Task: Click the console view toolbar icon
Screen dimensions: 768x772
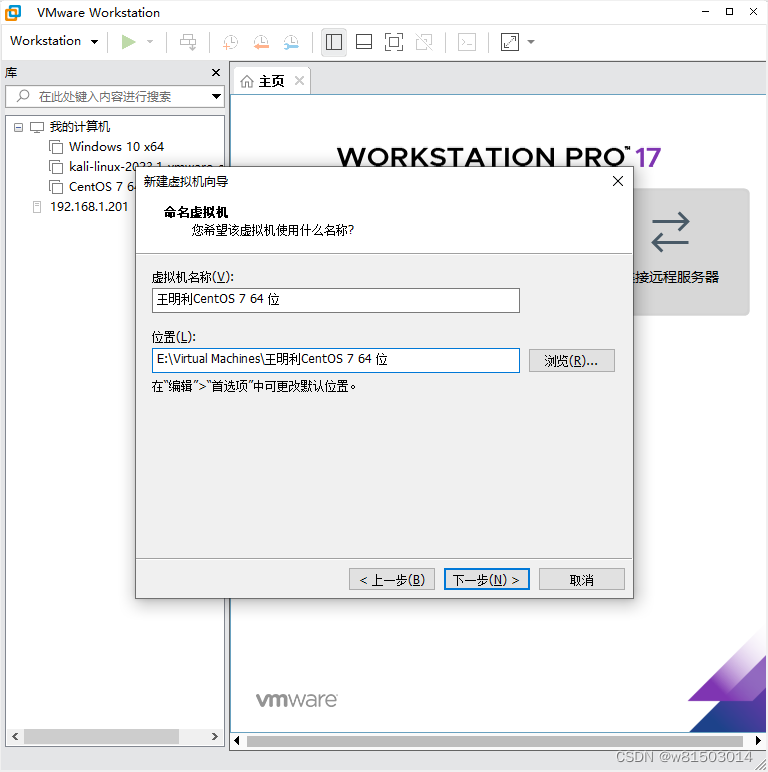Action: point(467,42)
